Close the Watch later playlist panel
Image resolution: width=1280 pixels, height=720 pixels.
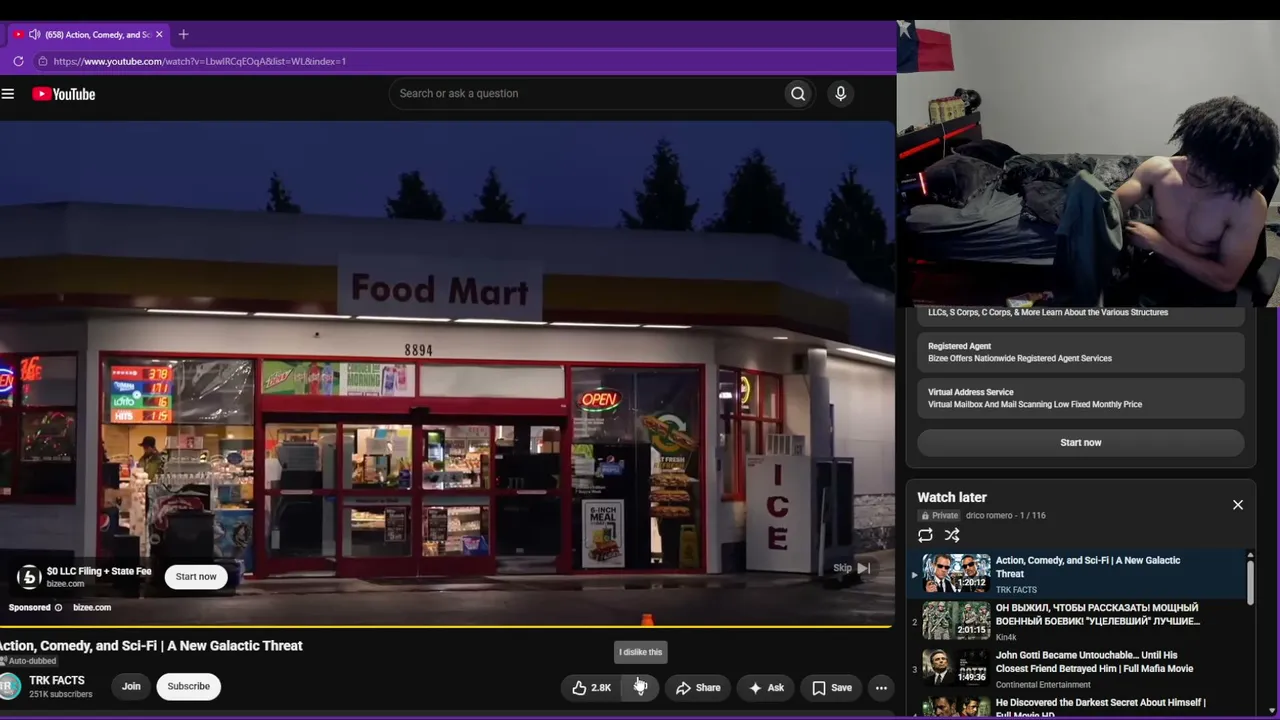pos(1238,505)
